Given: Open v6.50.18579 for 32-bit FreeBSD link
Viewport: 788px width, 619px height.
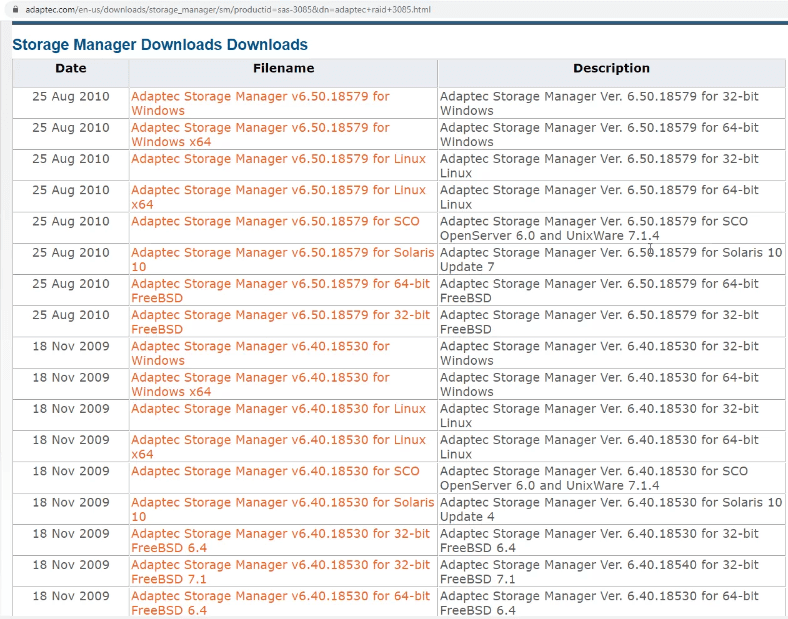Looking at the screenshot, I should coord(280,322).
